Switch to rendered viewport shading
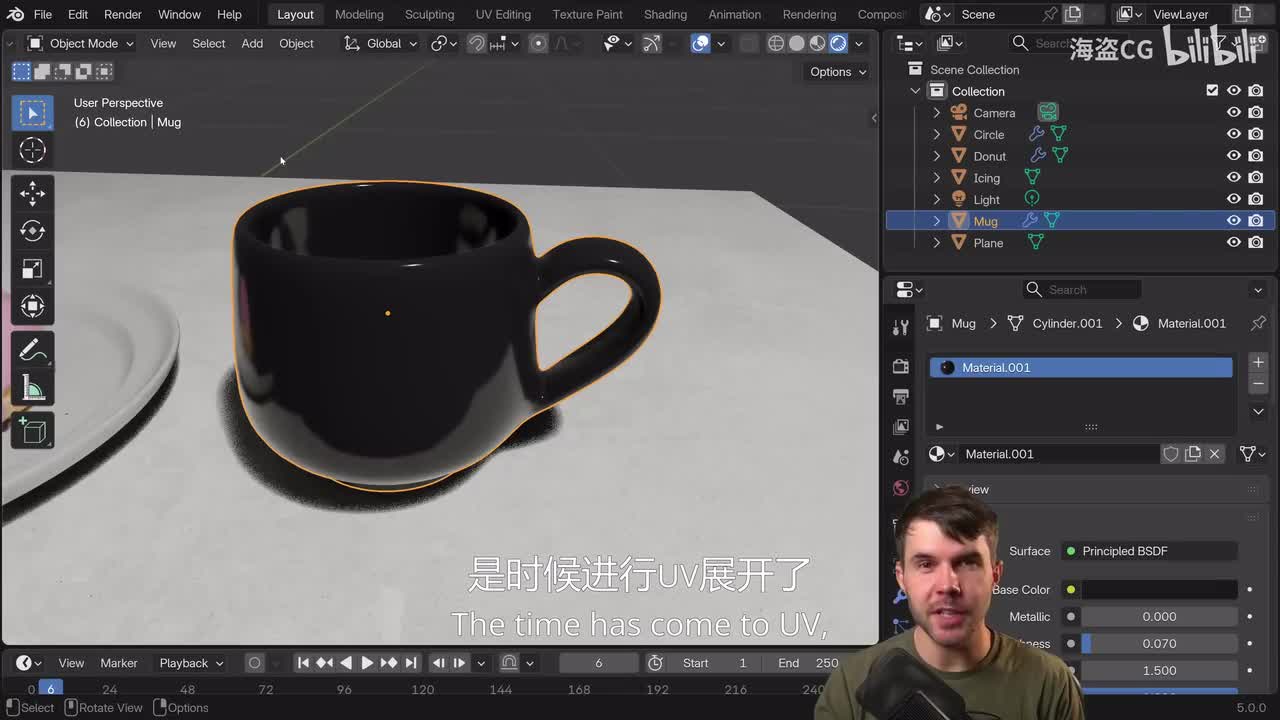 (x=838, y=43)
